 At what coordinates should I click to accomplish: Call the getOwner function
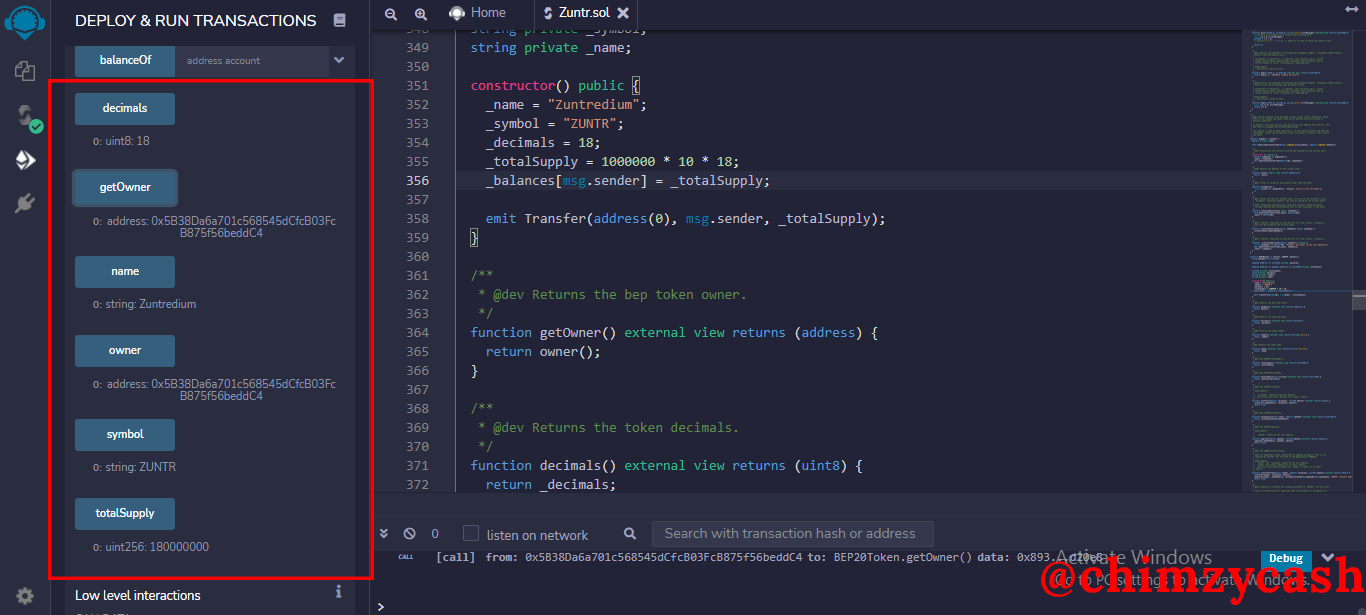pos(125,187)
